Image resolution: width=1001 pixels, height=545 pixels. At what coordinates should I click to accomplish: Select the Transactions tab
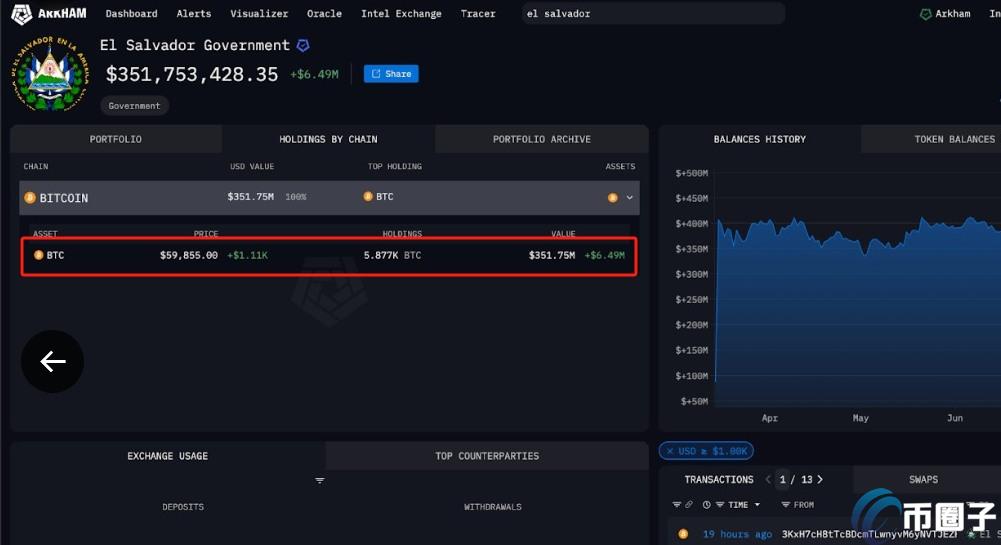(x=719, y=479)
